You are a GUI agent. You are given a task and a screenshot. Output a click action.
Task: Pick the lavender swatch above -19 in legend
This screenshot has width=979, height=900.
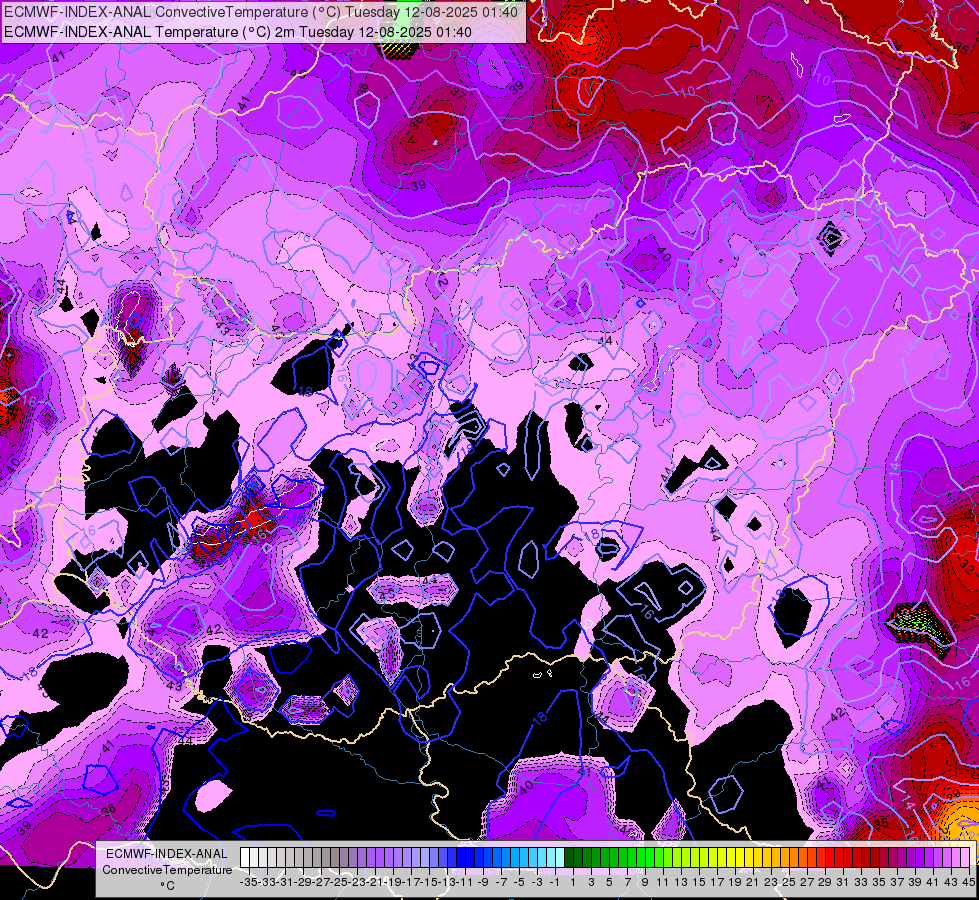tap(389, 857)
